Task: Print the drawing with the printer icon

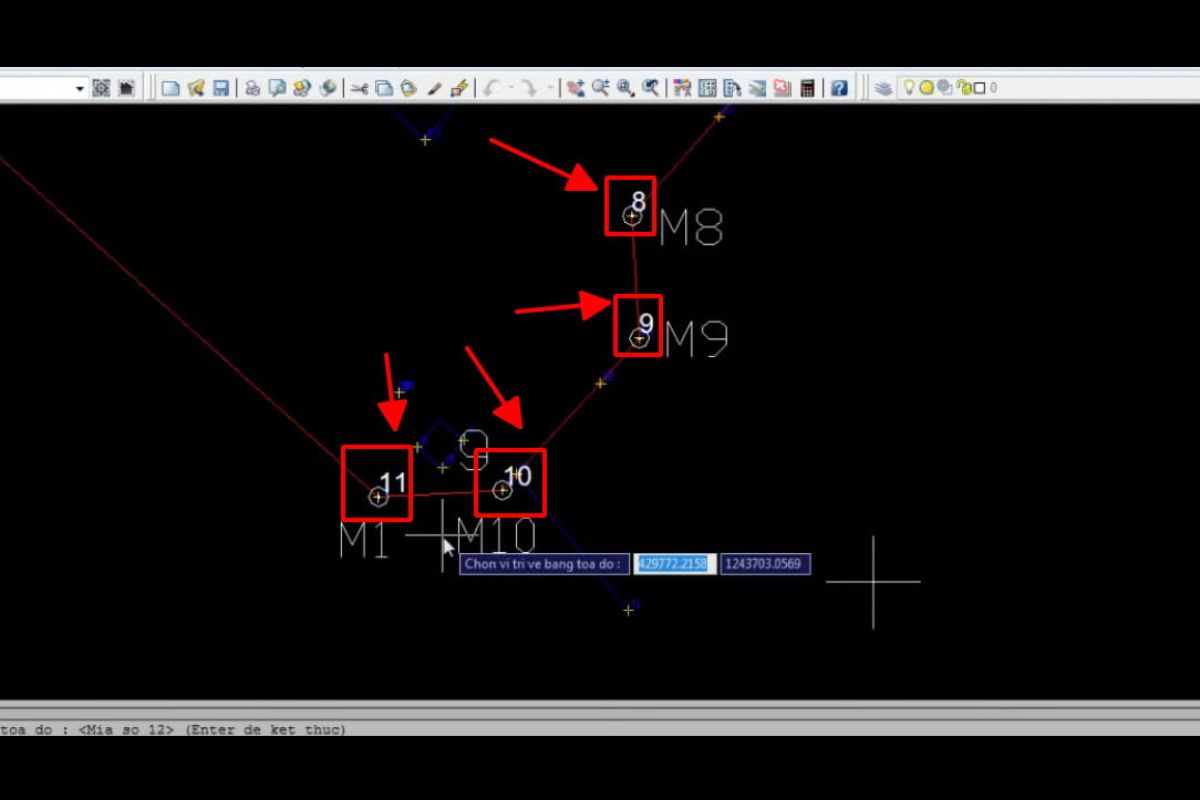Action: click(x=252, y=87)
